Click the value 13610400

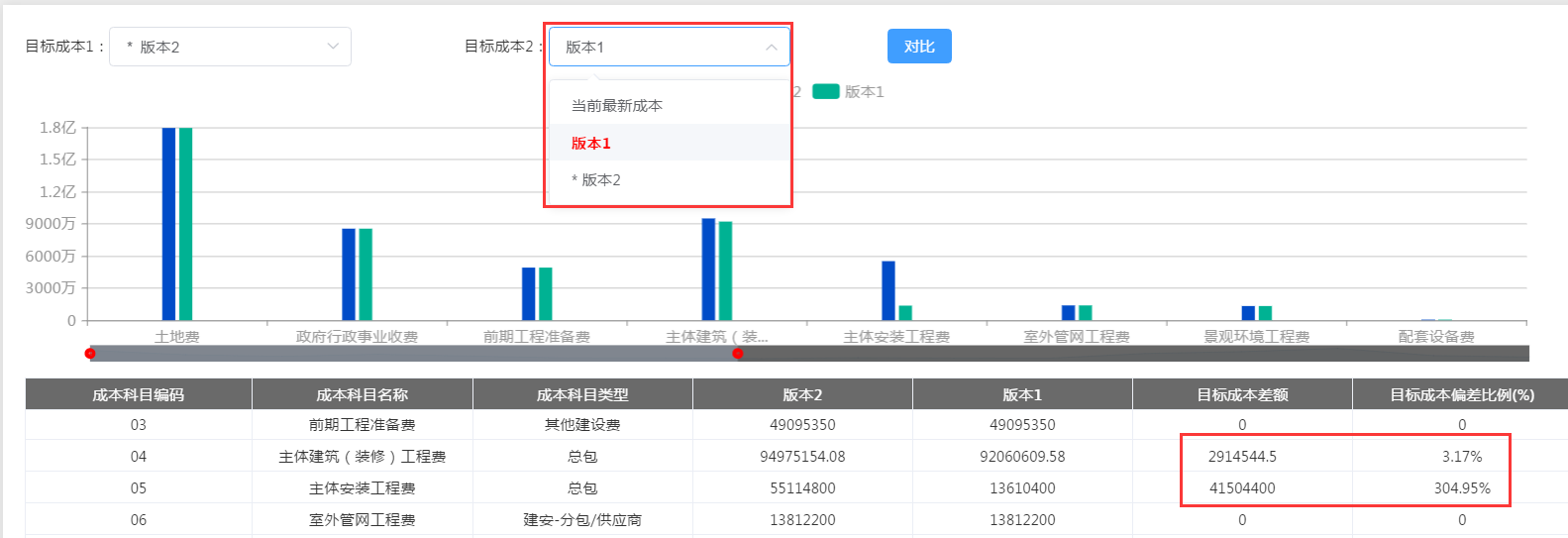1022,487
